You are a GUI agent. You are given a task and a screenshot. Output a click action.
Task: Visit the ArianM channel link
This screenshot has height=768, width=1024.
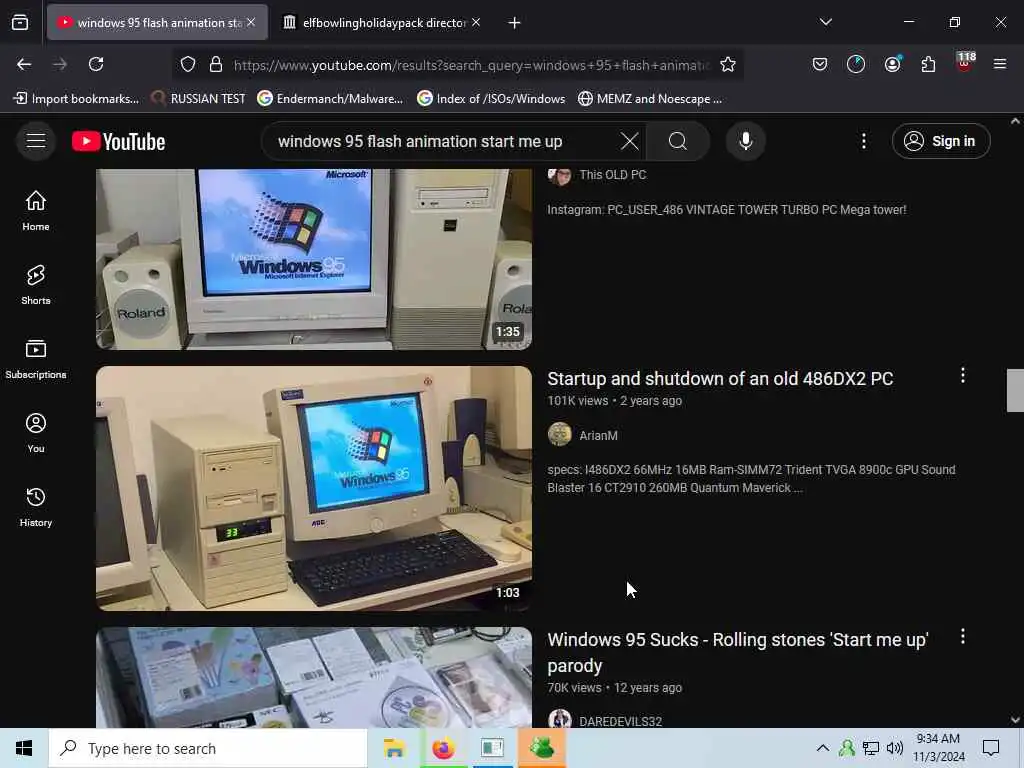coord(598,436)
